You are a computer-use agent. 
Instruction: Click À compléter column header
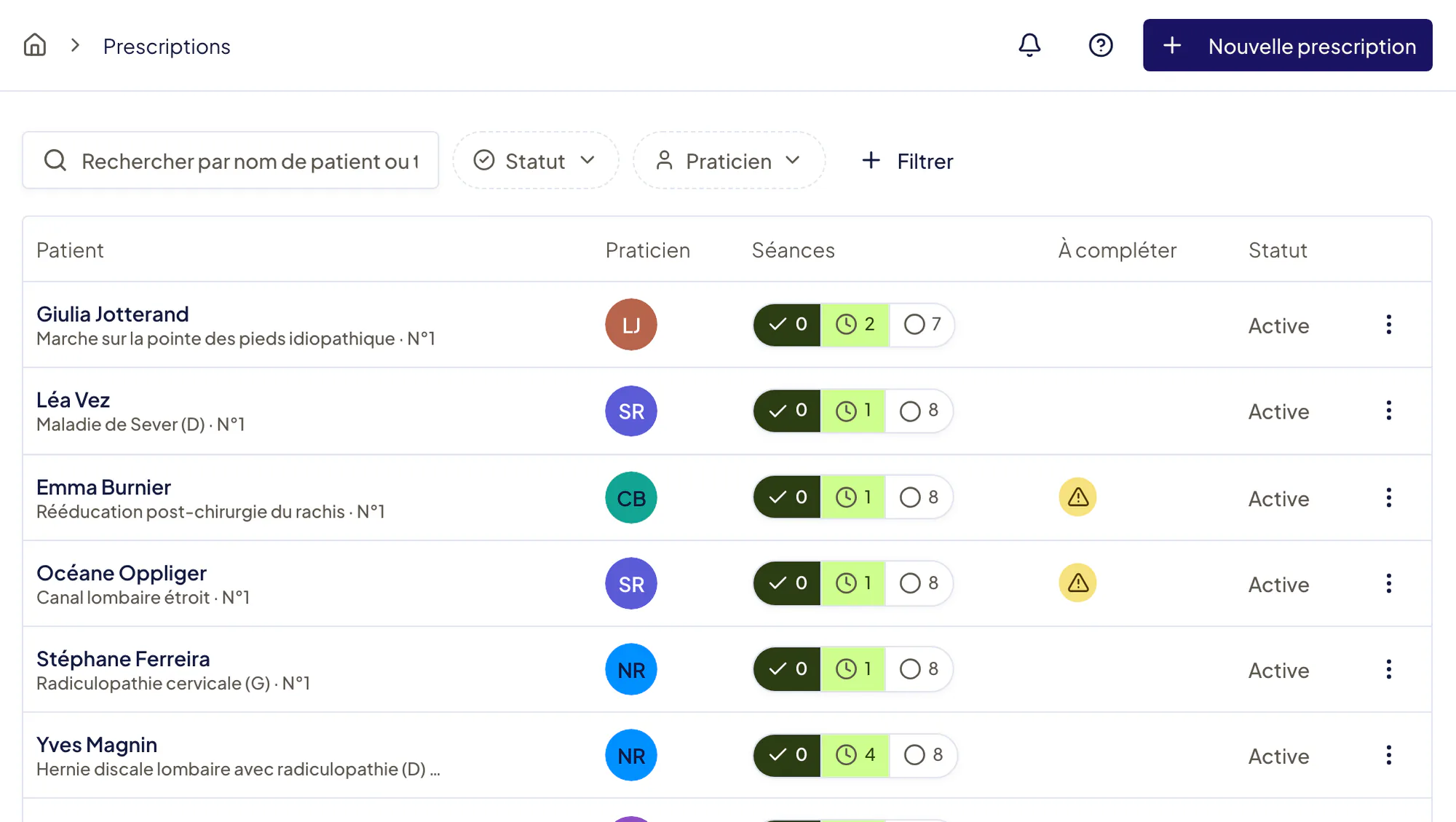[1117, 250]
